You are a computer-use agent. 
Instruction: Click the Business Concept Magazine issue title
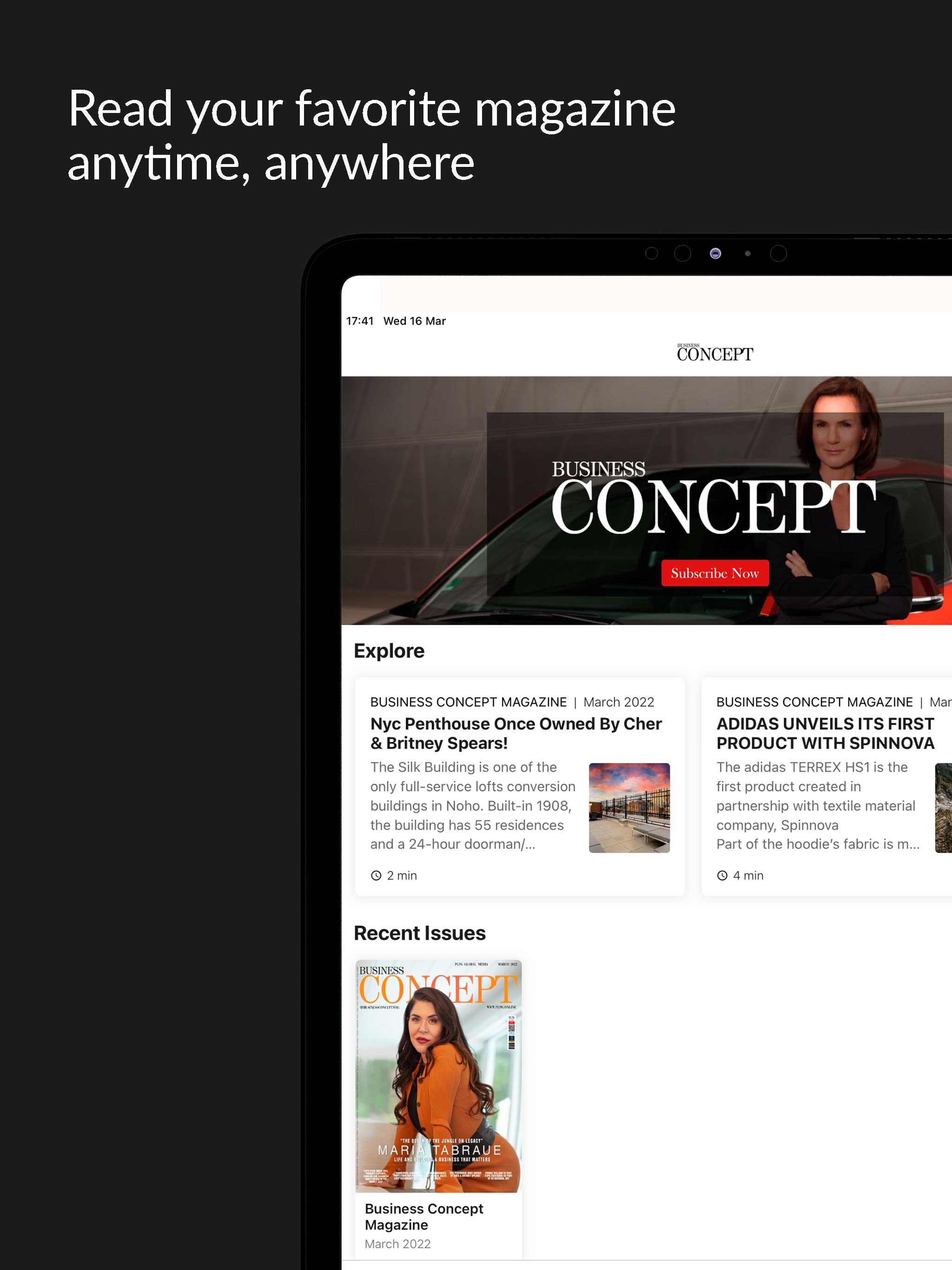pos(424,1217)
